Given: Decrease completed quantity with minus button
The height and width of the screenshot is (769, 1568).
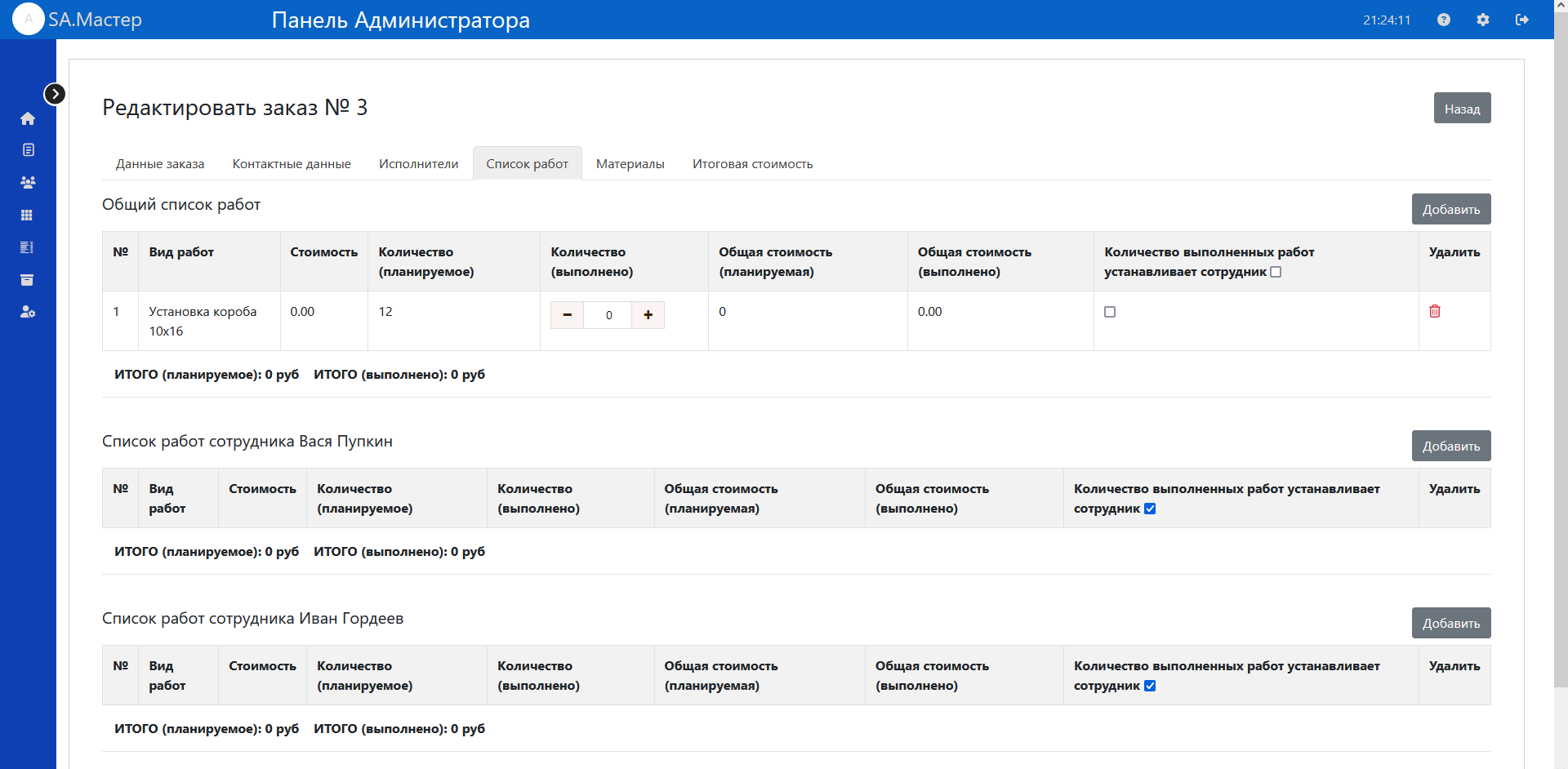Looking at the screenshot, I should point(568,315).
